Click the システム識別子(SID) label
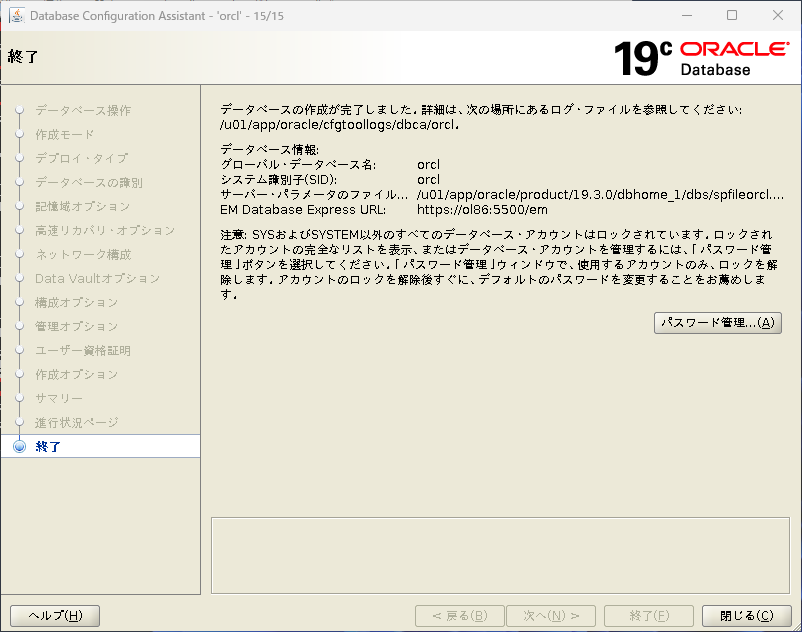 (x=279, y=179)
